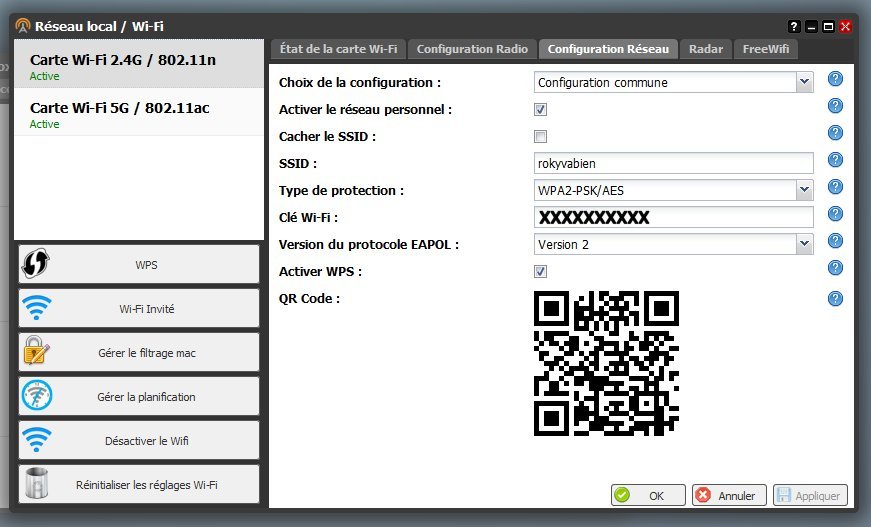Image resolution: width=871 pixels, height=527 pixels.
Task: Select Carte Wi-Fi 2.4G / 802.11n
Action: point(139,64)
